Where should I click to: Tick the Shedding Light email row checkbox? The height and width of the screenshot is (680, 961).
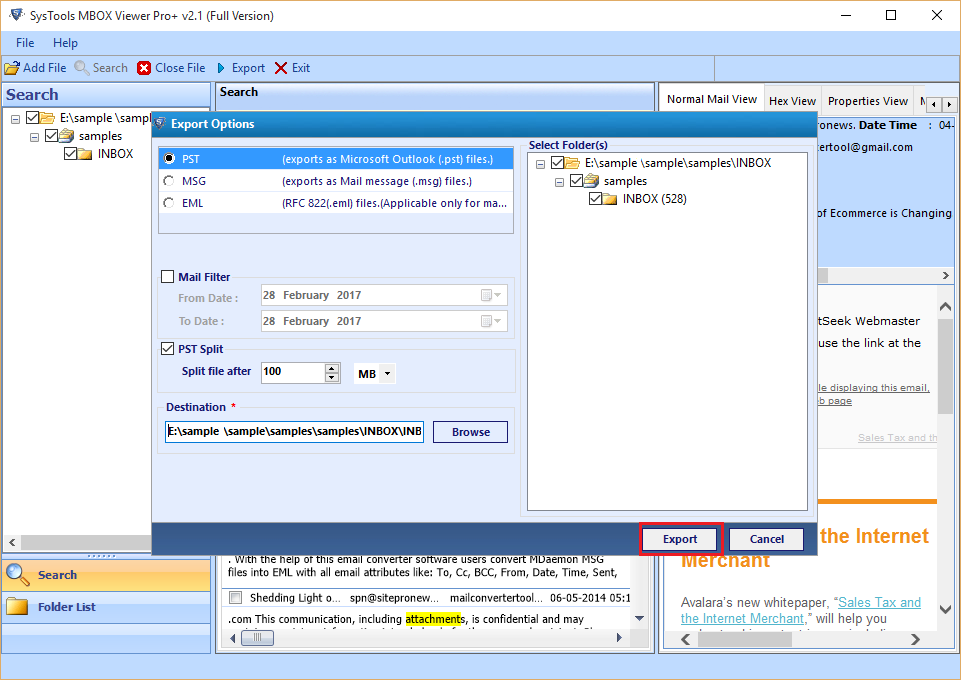(x=235, y=597)
